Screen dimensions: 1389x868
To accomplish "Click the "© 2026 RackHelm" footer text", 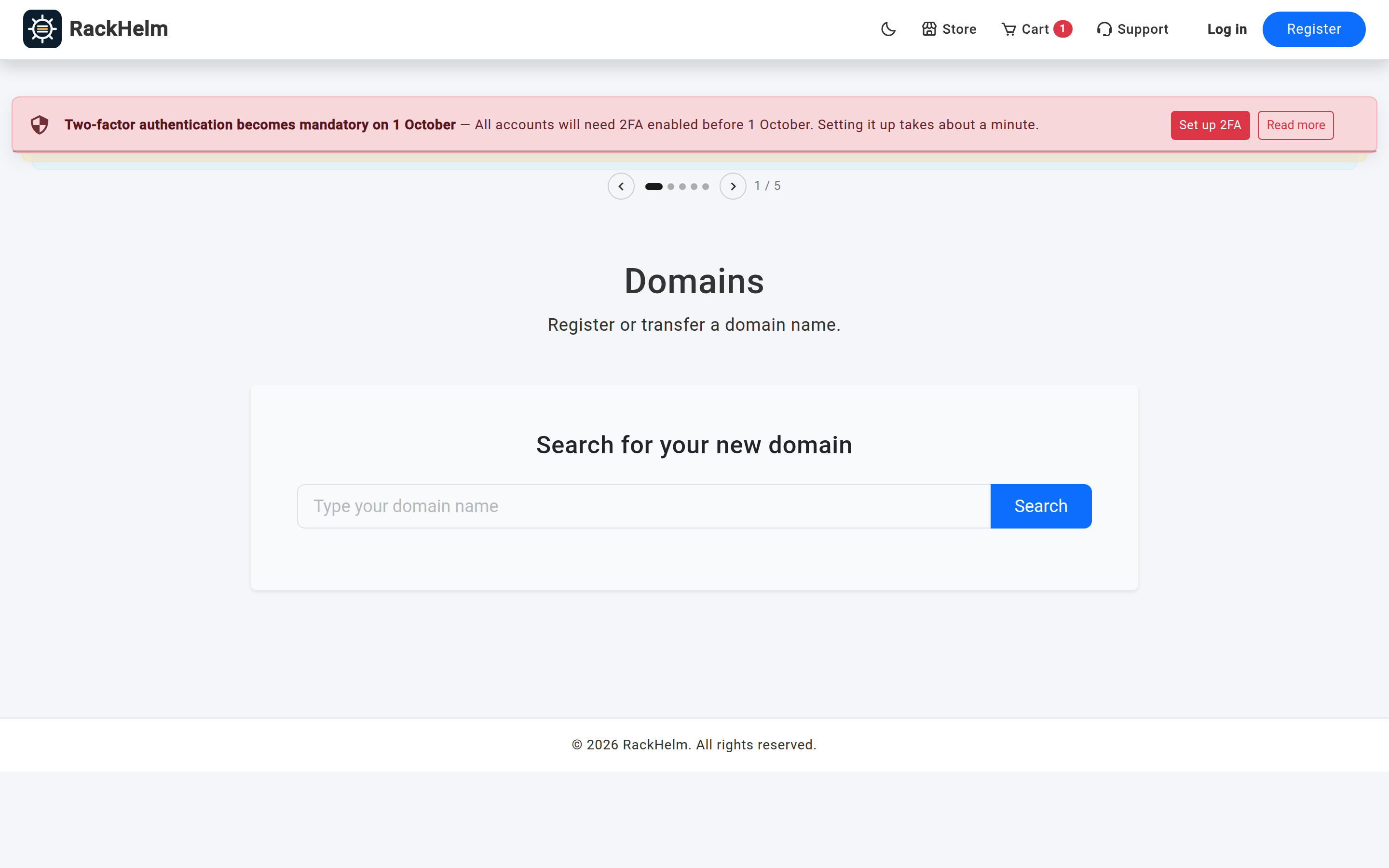I will coord(694,745).
